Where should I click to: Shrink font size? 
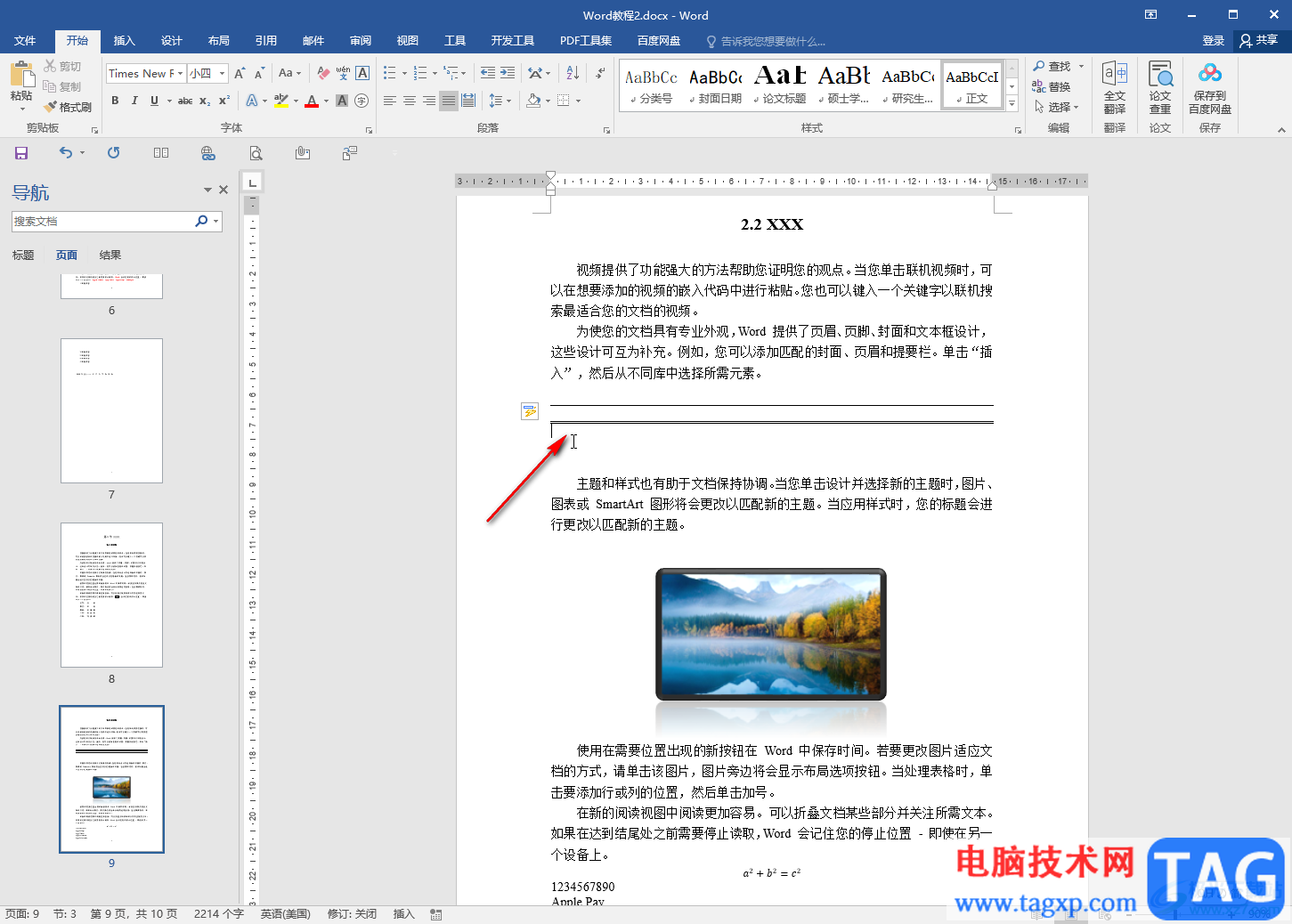click(x=259, y=73)
